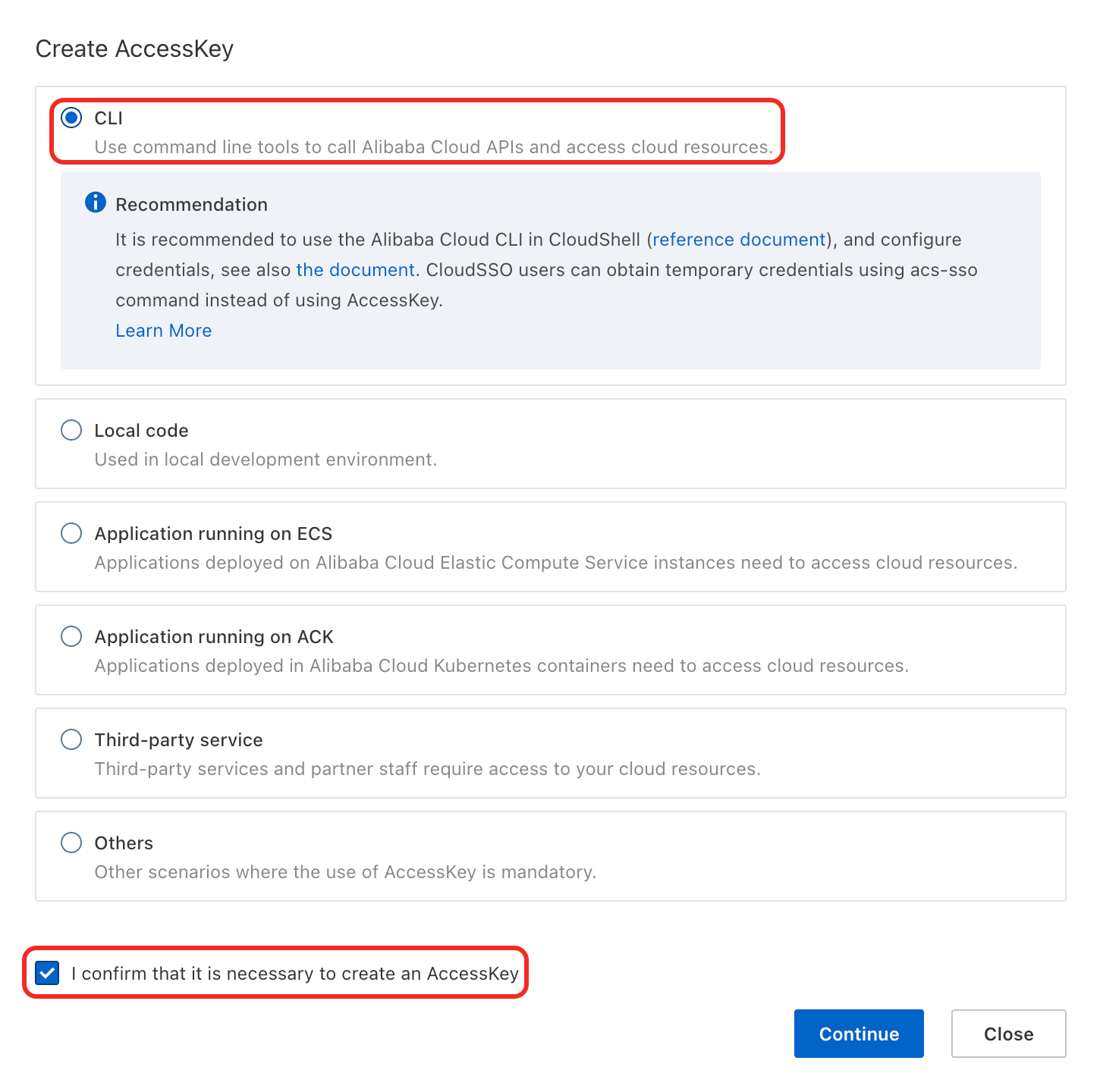The height and width of the screenshot is (1092, 1100).
Task: Click the "I confirm that it is necessary" label
Action: [x=294, y=974]
